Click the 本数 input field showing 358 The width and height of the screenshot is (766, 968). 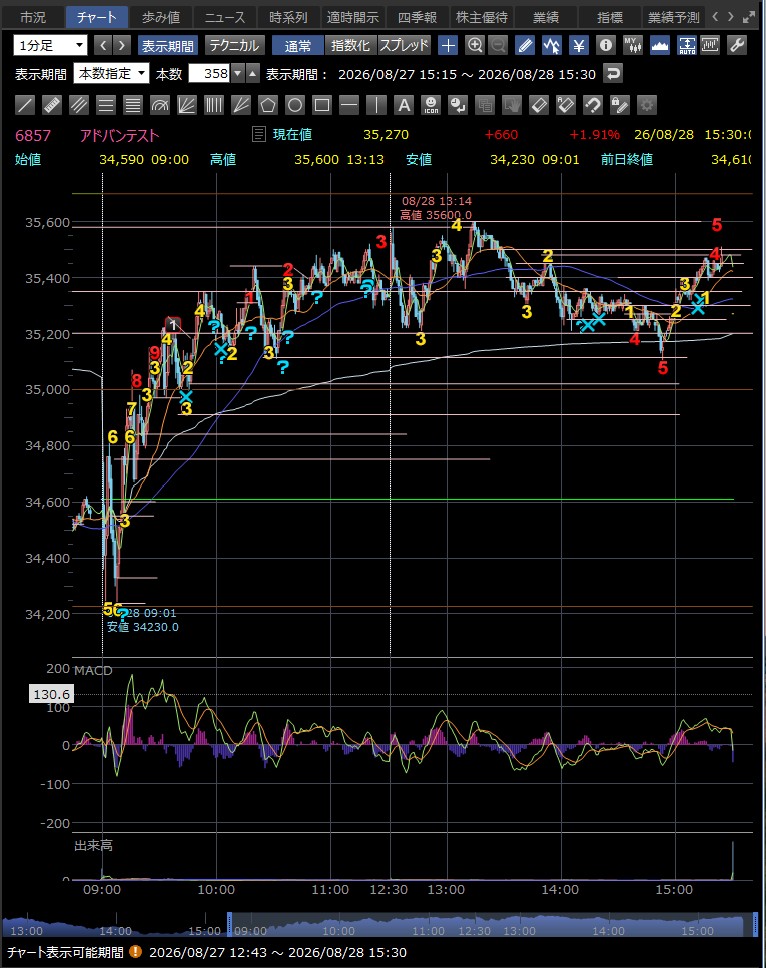pyautogui.click(x=209, y=73)
